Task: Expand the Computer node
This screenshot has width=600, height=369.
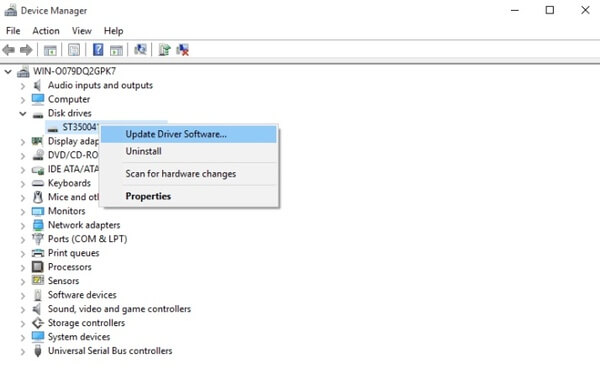Action: click(23, 100)
